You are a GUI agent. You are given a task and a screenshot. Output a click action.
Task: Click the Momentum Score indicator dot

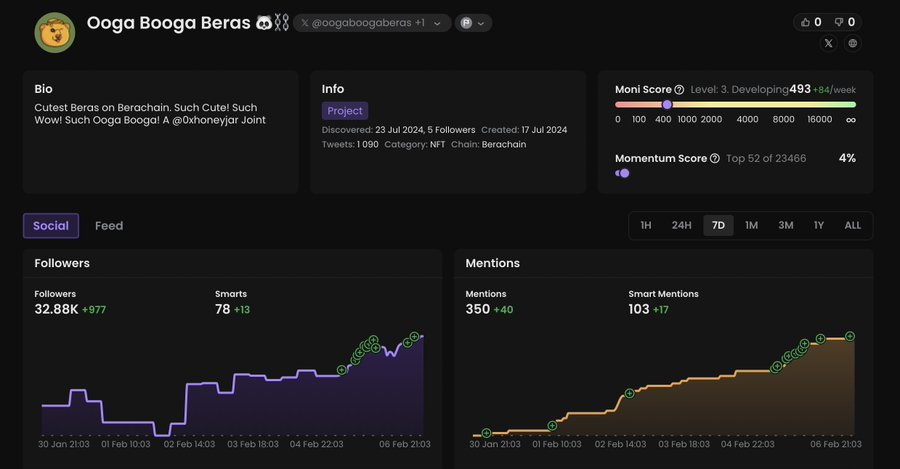coord(624,173)
